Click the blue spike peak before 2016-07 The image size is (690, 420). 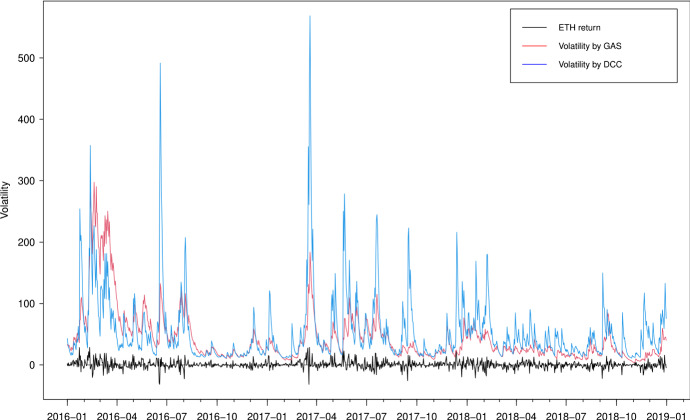160,64
